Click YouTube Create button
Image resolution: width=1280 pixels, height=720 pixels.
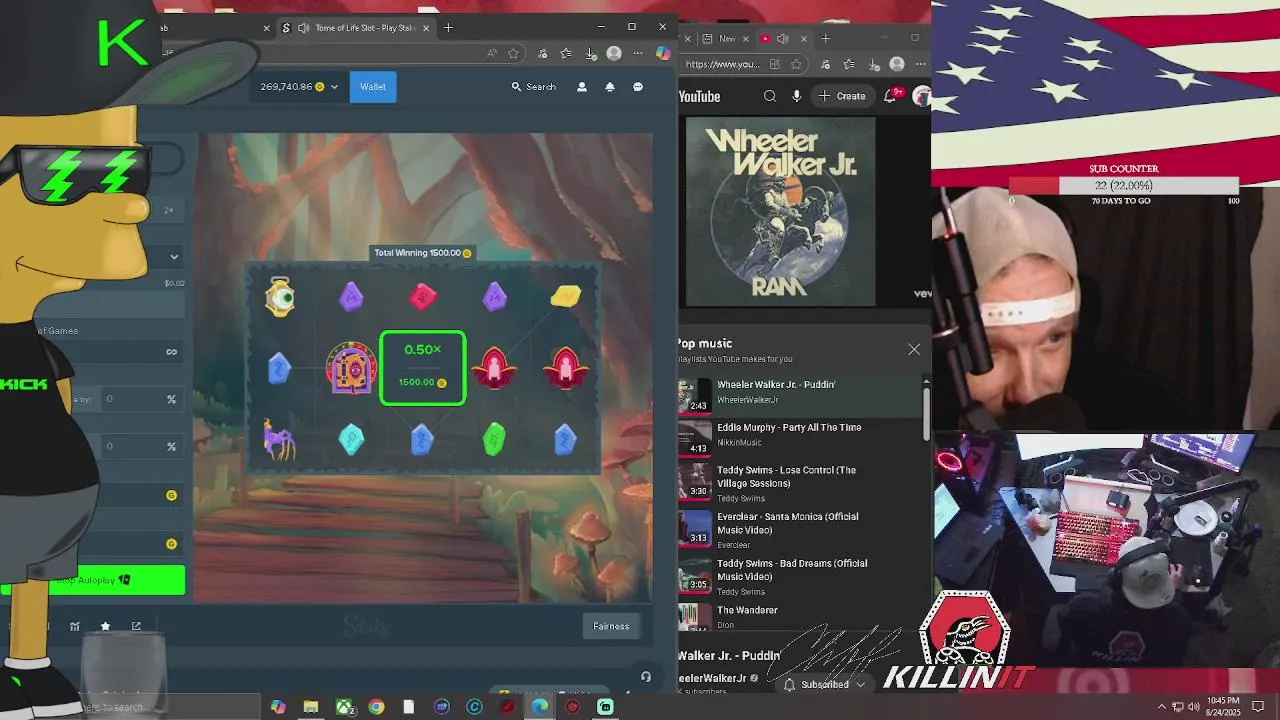(x=841, y=96)
